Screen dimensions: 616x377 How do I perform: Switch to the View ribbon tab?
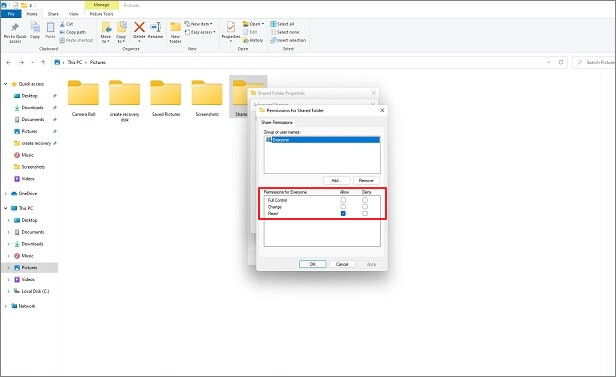coord(73,14)
